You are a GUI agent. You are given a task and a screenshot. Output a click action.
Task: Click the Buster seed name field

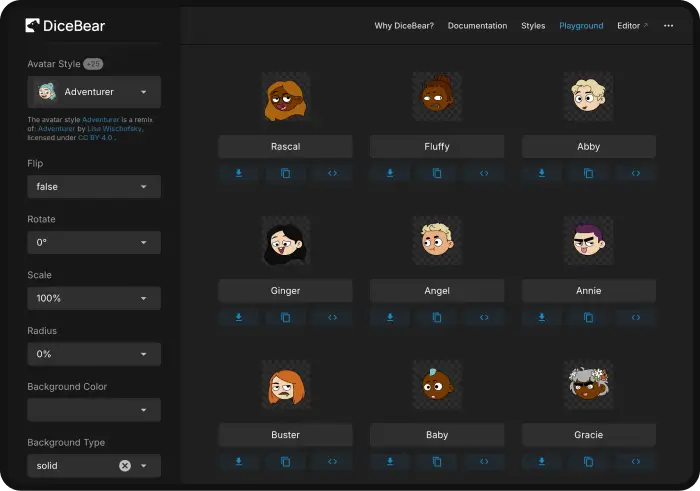tap(285, 435)
